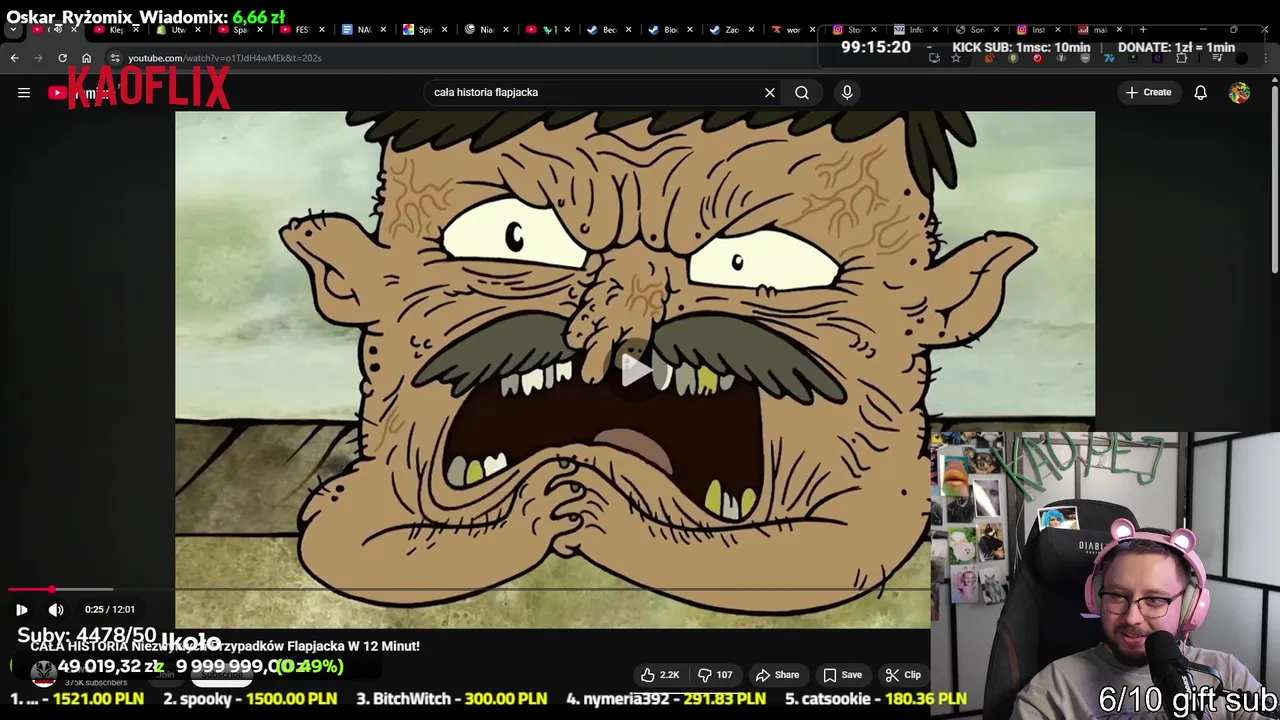The image size is (1280, 720).
Task: Open the YouTube notifications bell
Action: click(1201, 92)
